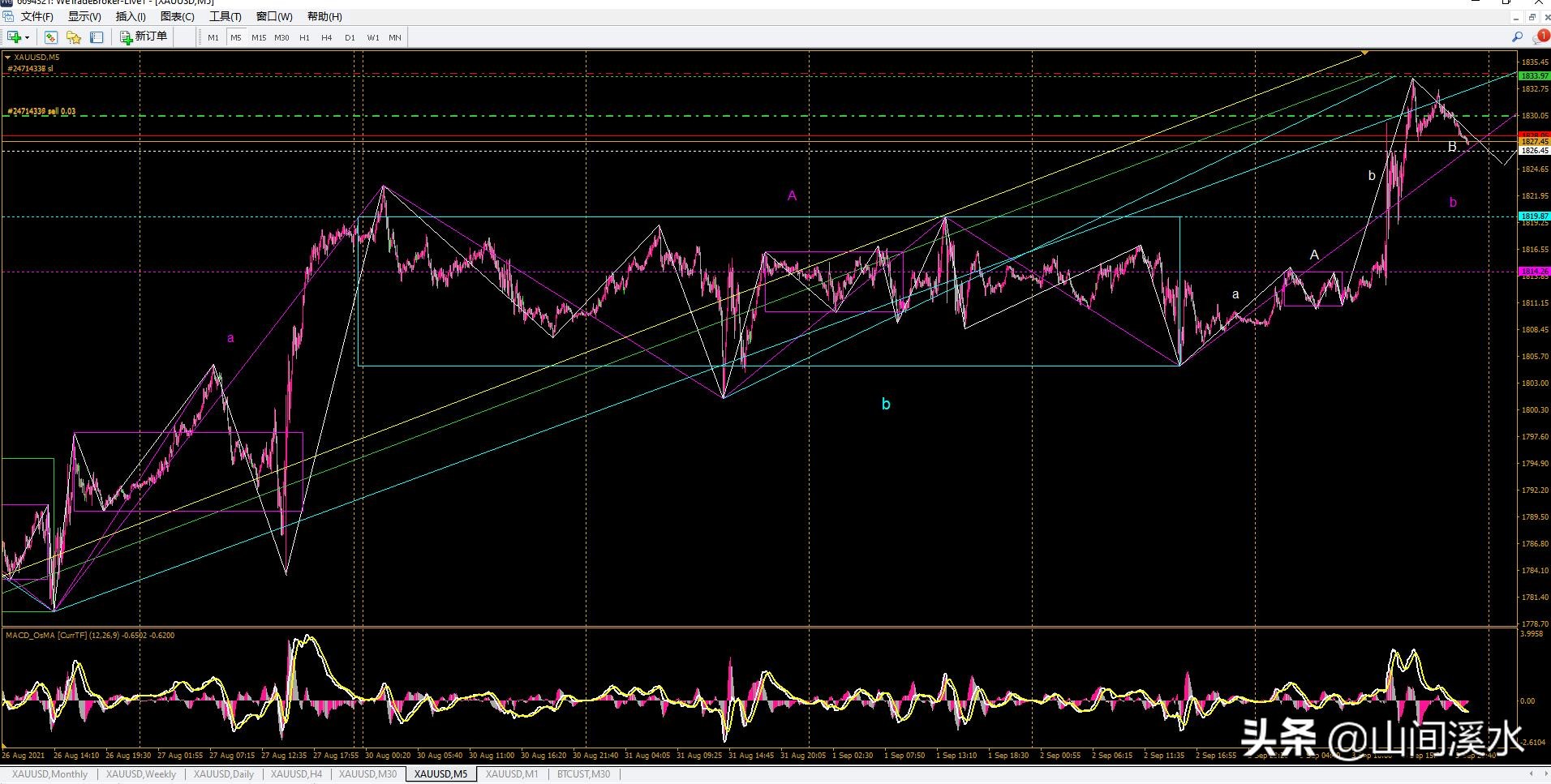The width and height of the screenshot is (1551, 784).
Task: Open the Market Watch panel icon
Action: tap(51, 37)
